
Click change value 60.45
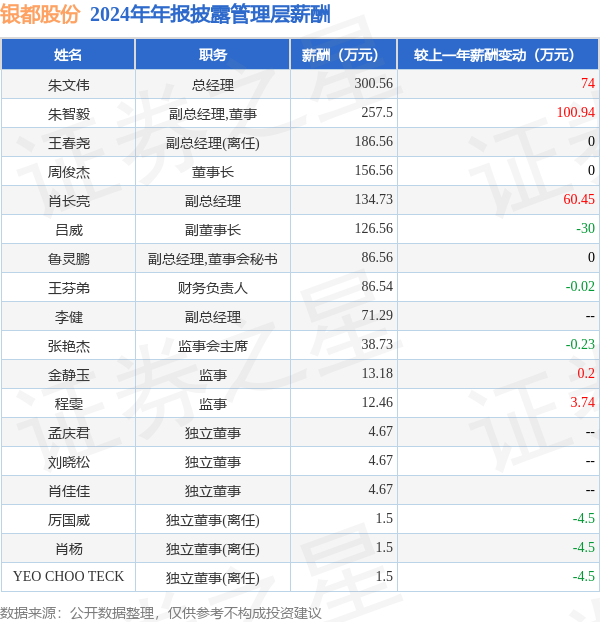pos(579,199)
